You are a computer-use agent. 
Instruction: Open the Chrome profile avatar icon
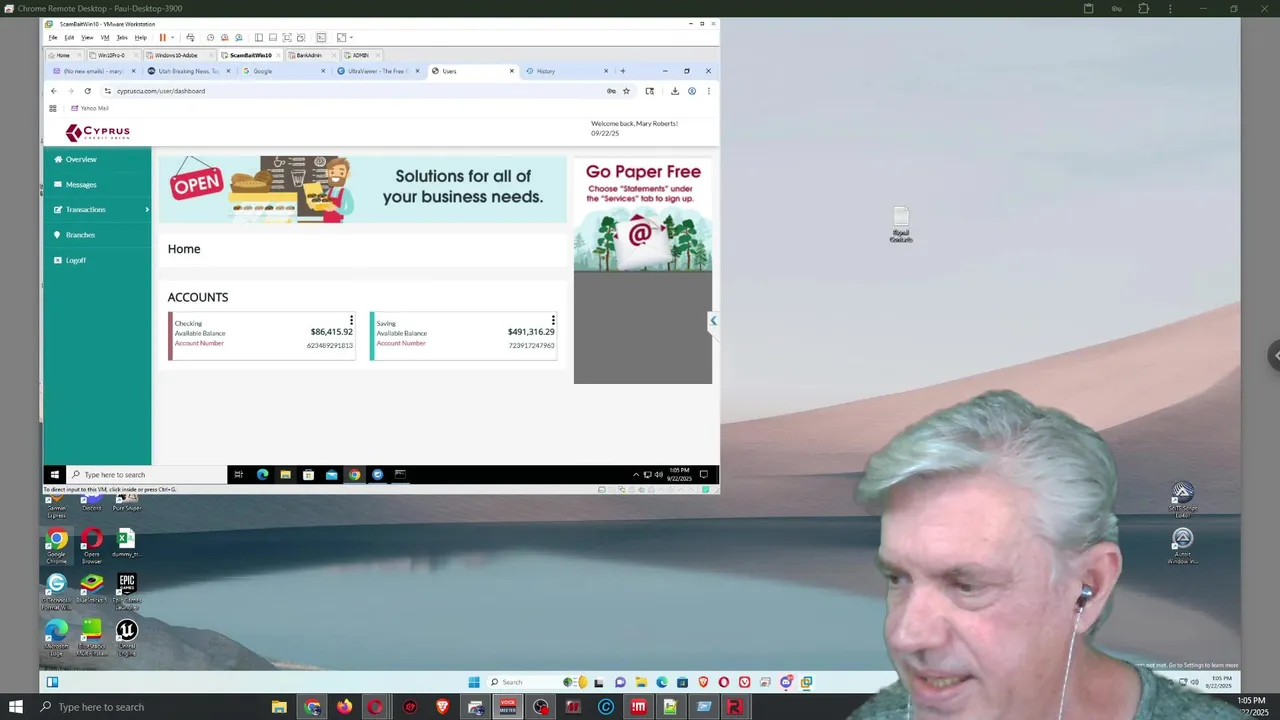click(691, 91)
